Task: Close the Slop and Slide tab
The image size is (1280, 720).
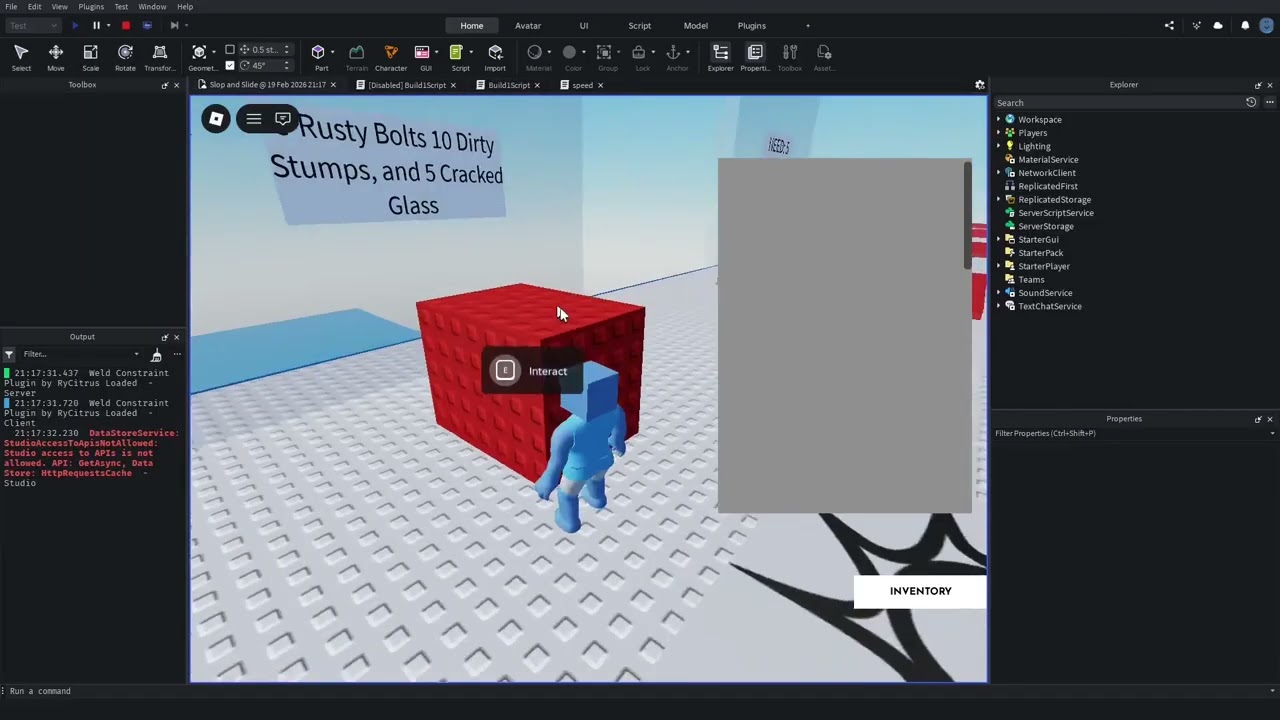Action: [x=333, y=85]
